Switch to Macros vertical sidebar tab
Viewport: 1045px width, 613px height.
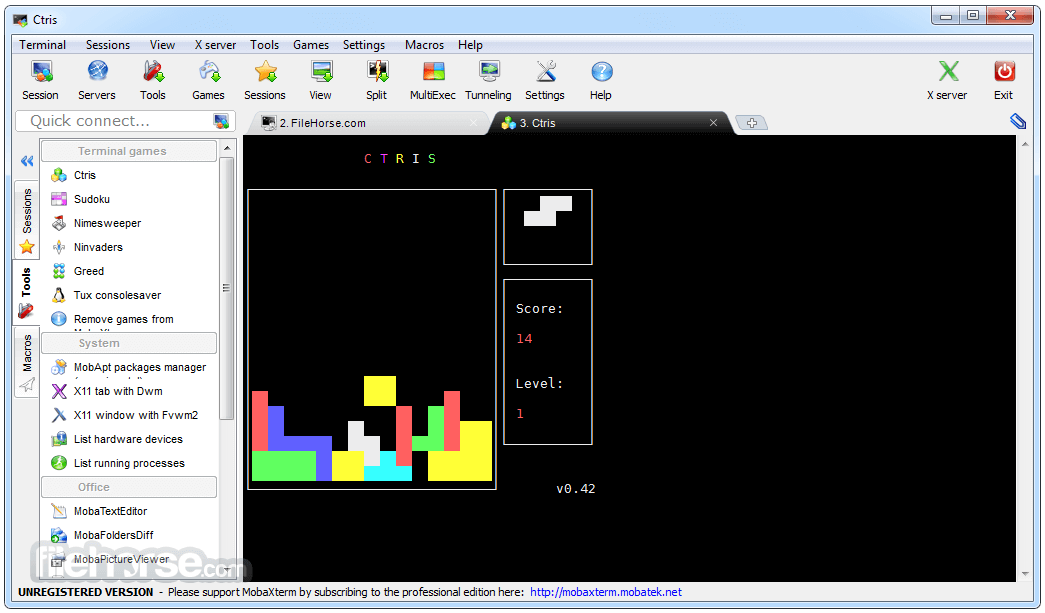point(27,362)
